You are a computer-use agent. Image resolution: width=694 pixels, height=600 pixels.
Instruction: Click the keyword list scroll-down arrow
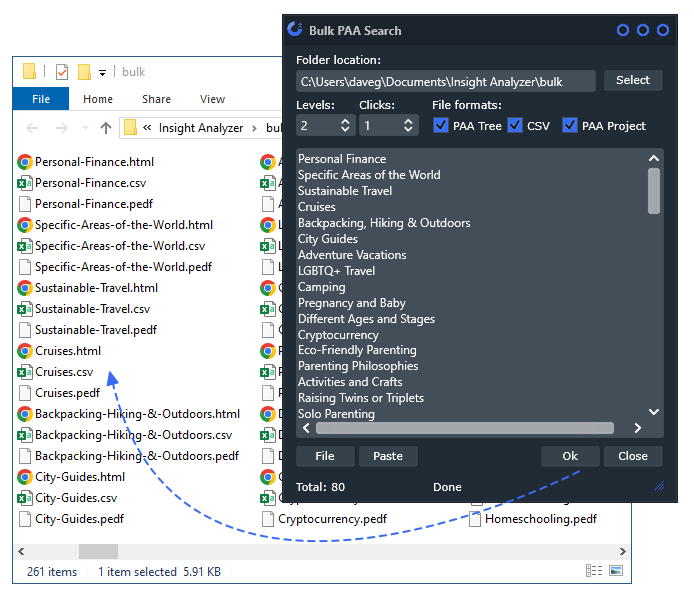(x=654, y=412)
